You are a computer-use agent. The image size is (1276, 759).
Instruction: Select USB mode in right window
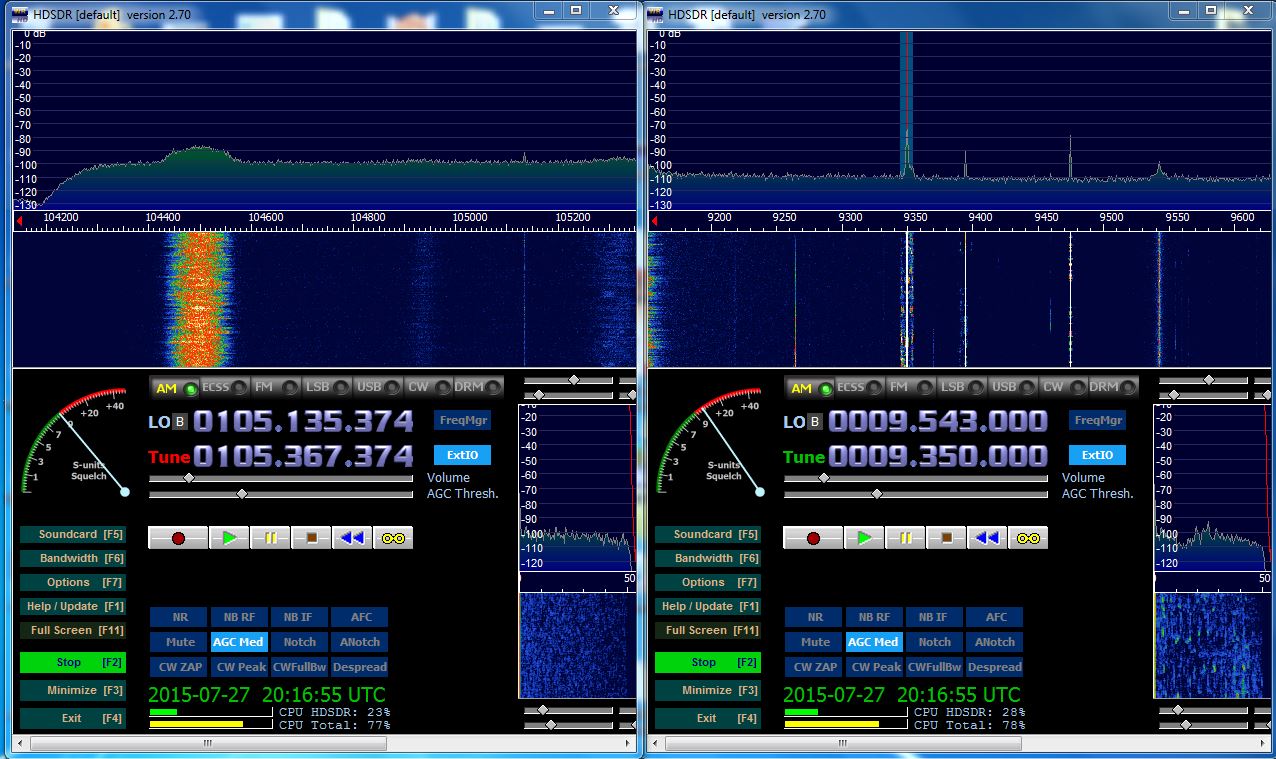click(x=1012, y=387)
